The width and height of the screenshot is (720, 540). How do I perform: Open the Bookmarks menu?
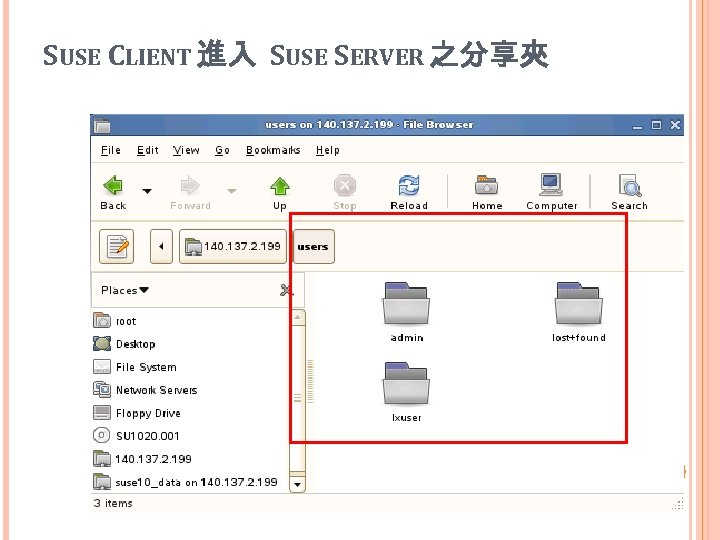coord(273,150)
